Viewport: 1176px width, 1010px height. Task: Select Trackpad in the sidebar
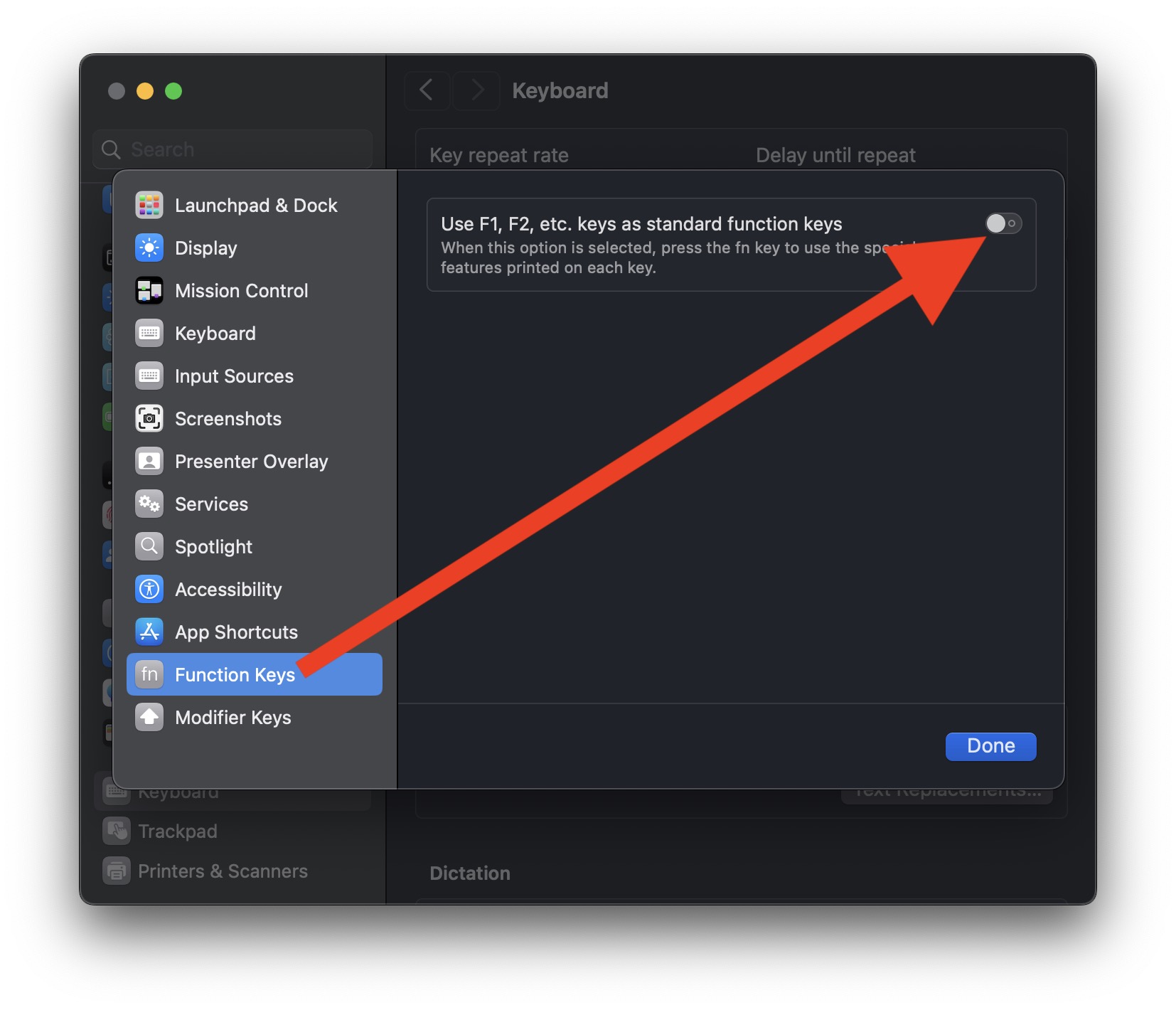coord(178,831)
